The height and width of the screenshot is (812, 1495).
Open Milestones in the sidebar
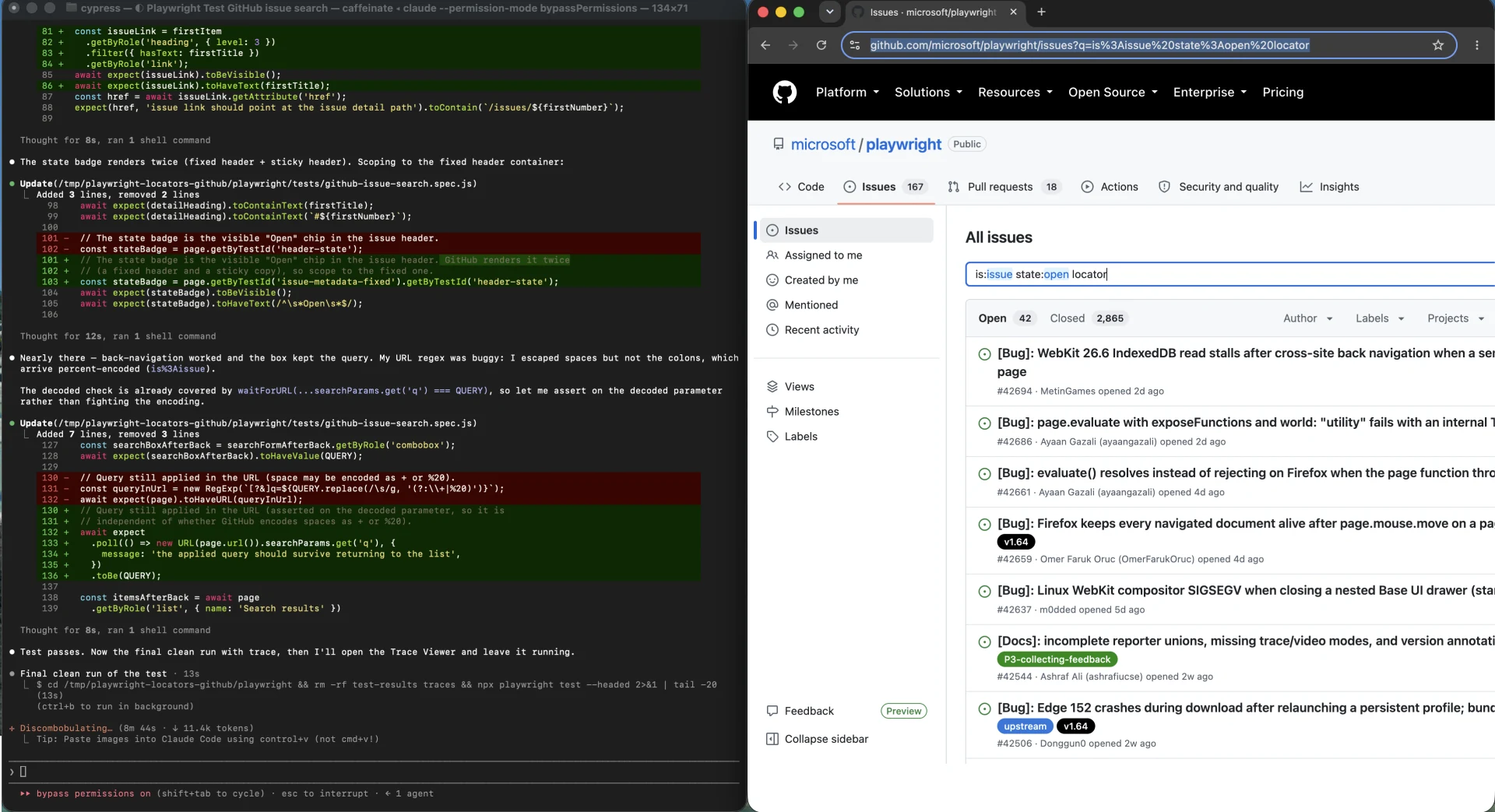(x=846, y=412)
